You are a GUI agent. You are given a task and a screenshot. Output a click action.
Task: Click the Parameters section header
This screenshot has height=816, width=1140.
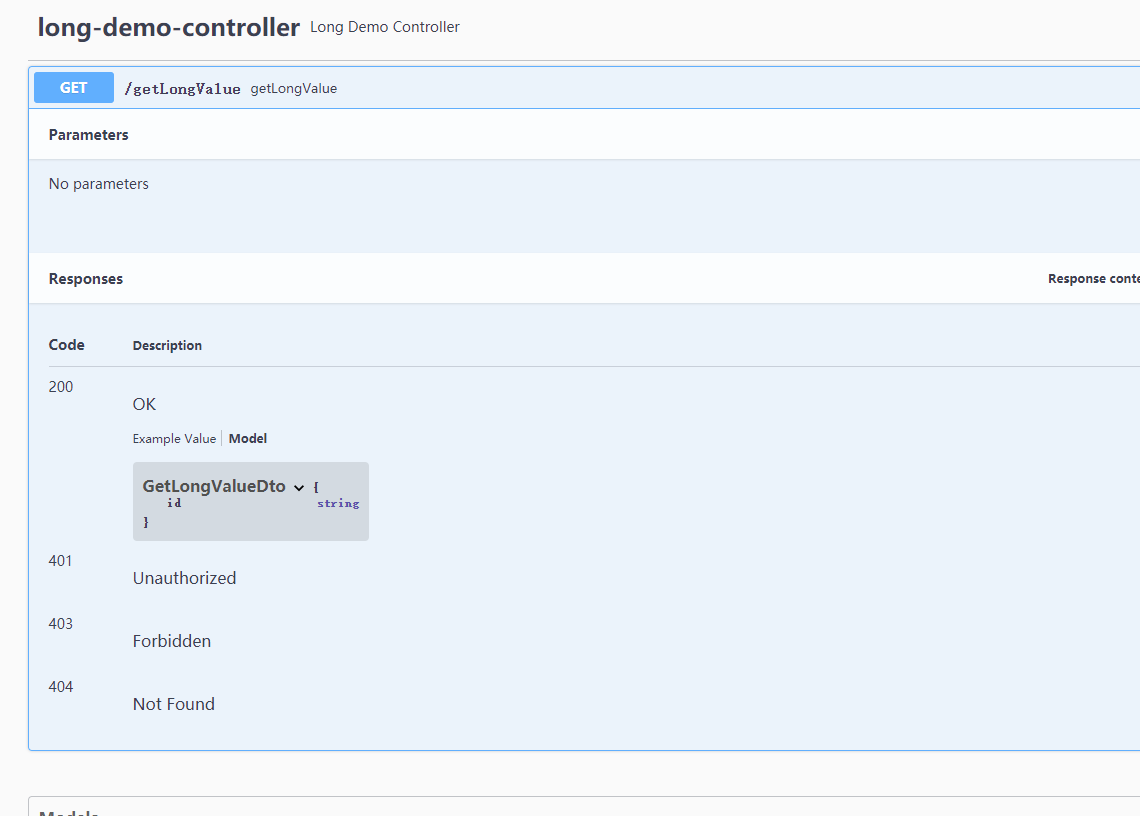click(x=89, y=135)
